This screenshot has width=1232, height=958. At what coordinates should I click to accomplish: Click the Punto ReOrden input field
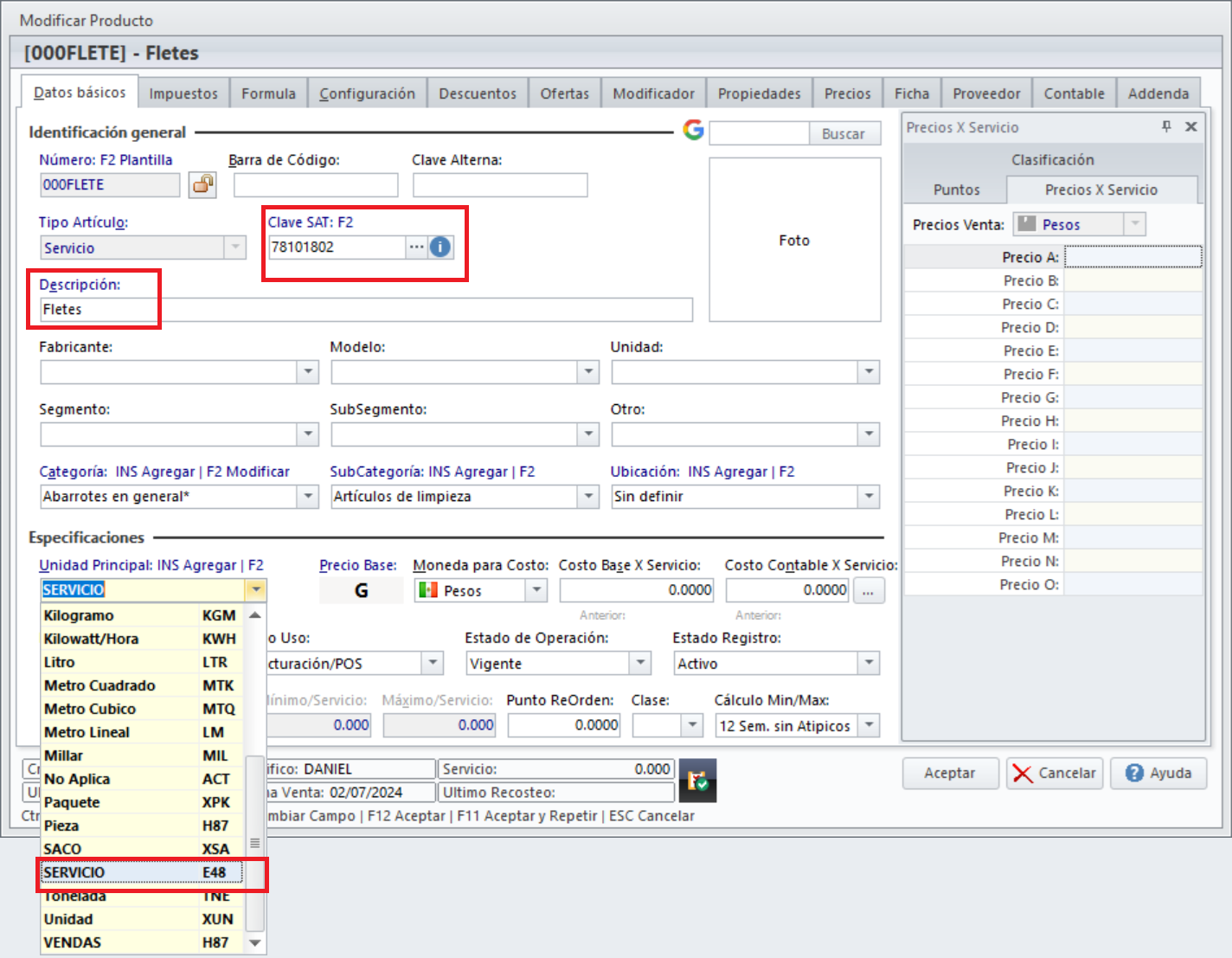564,725
